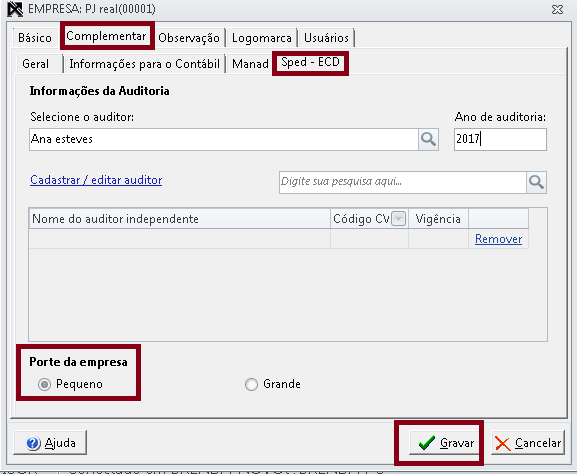Viewport: 577px width, 474px height.
Task: Open the Usuários tab
Action: 326,38
